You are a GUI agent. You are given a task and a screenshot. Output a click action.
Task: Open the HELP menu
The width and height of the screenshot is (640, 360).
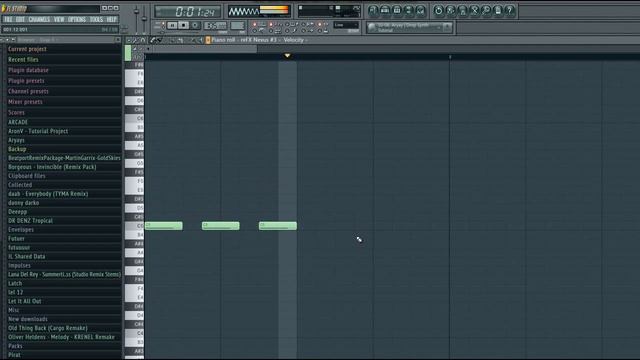111,19
